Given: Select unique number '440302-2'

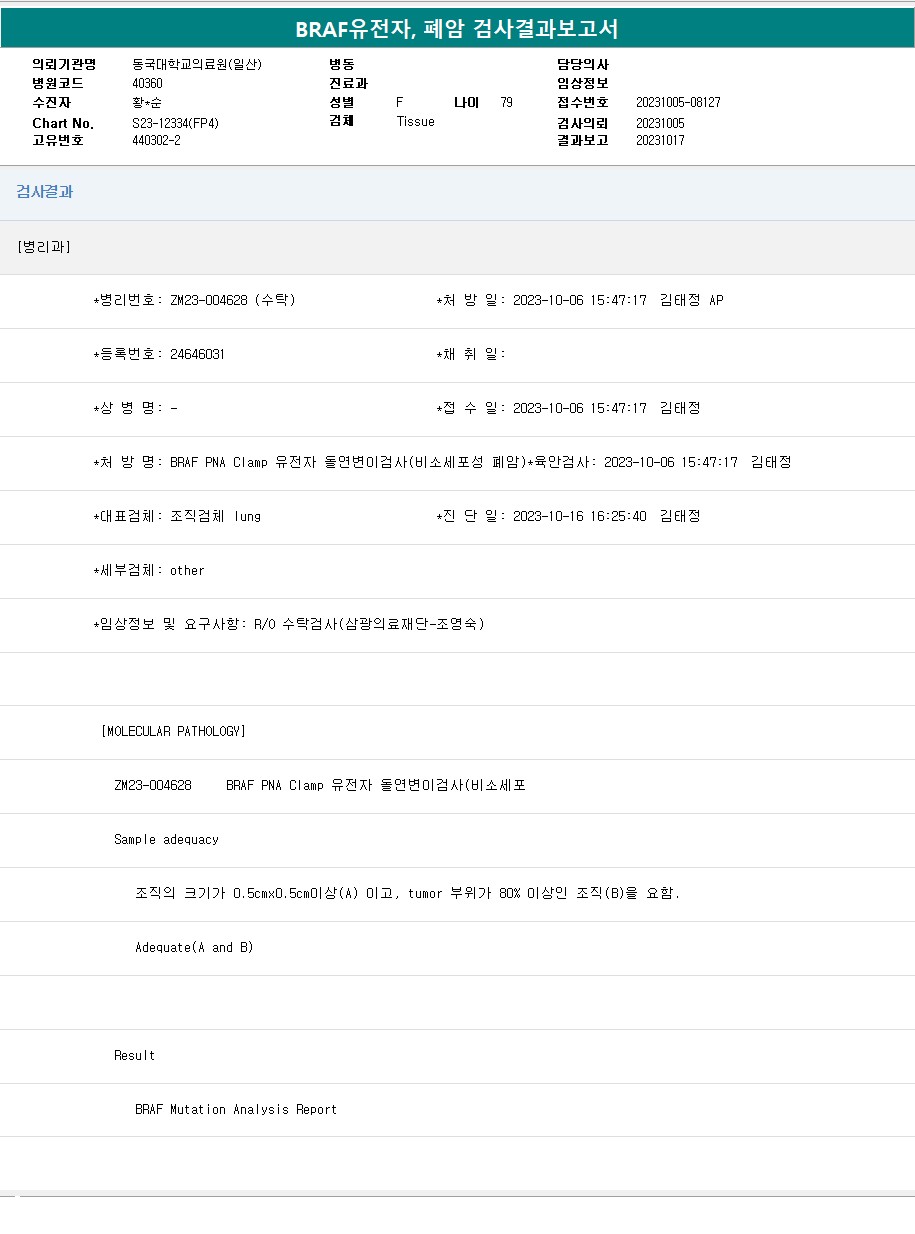Looking at the screenshot, I should tap(156, 140).
